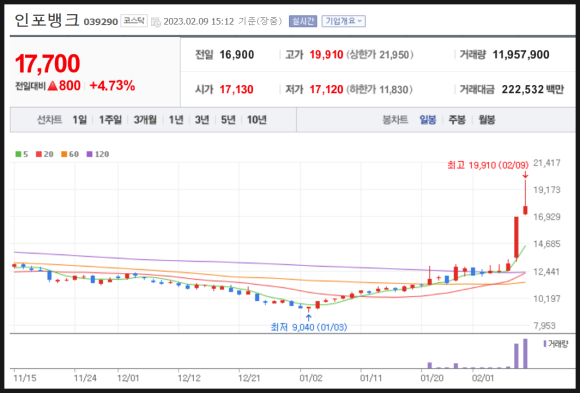Open the 기업개요 dropdown
The width and height of the screenshot is (580, 393).
(x=344, y=21)
